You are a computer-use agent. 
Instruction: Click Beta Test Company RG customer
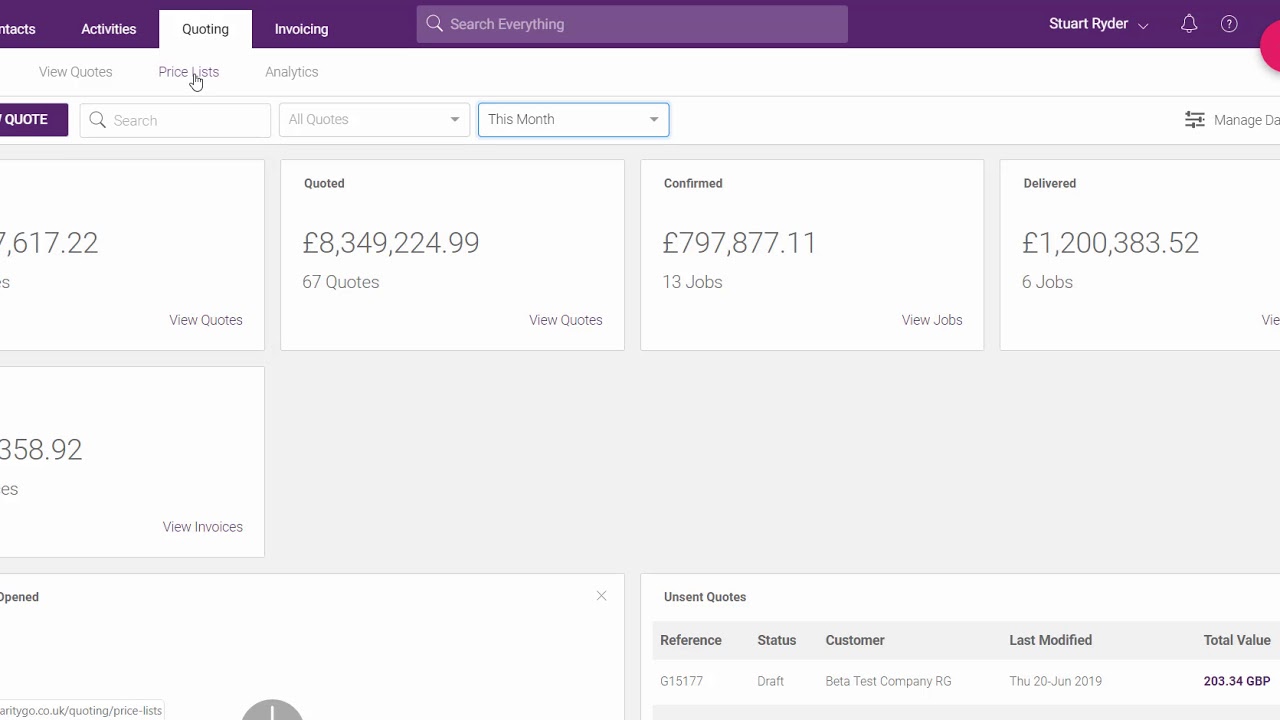(x=888, y=681)
